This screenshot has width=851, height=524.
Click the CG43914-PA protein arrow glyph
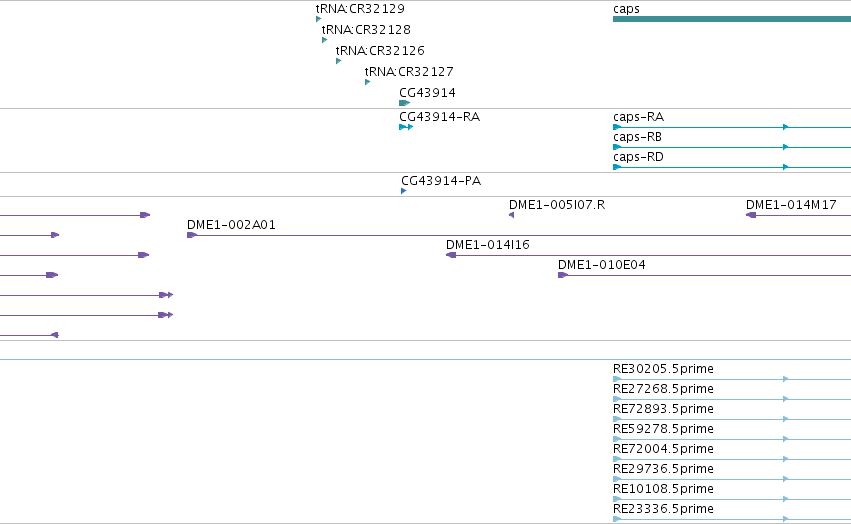click(x=403, y=191)
